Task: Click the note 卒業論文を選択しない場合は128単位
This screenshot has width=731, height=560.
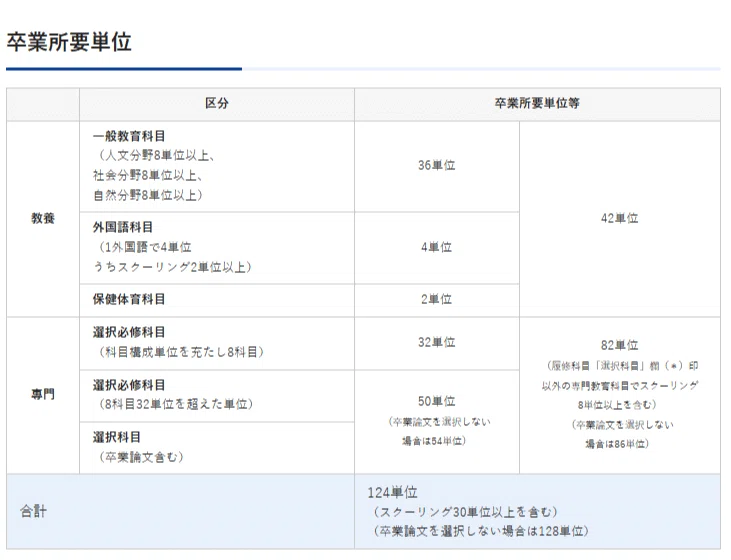Action: (x=482, y=532)
